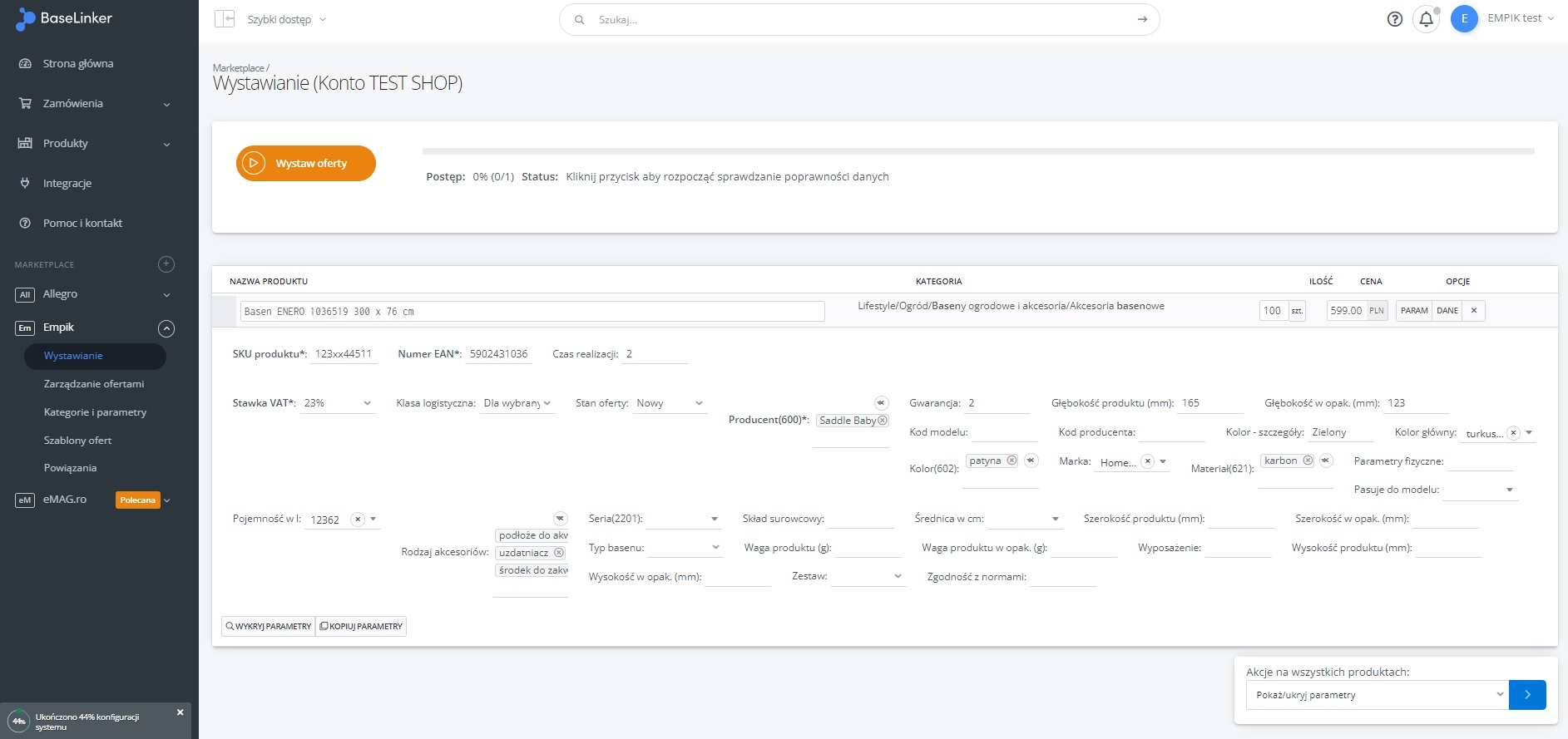The height and width of the screenshot is (739, 1568).
Task: Click the product name input field
Action: [x=532, y=312]
